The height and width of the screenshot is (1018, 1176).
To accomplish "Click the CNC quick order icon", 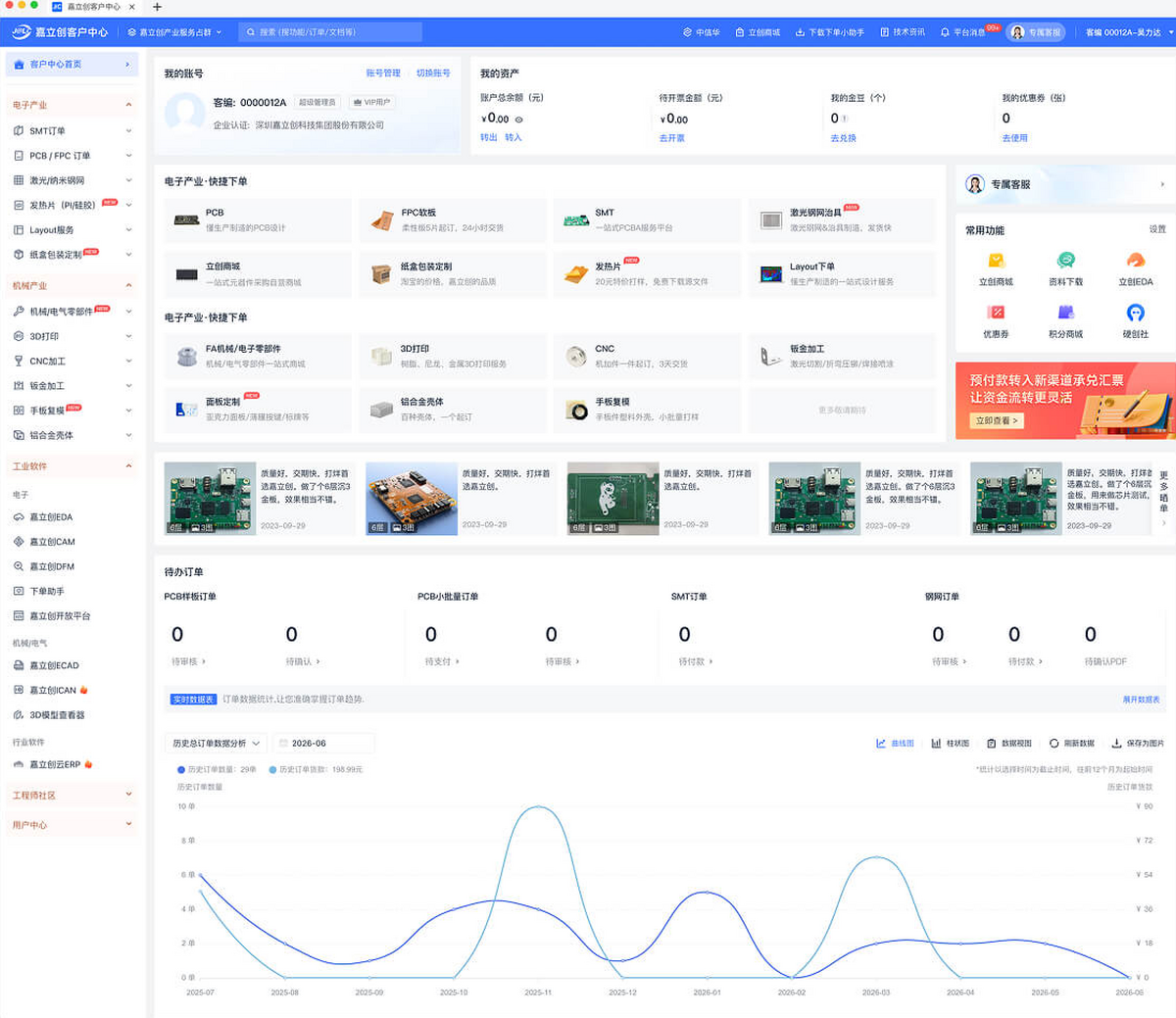I will coord(576,357).
